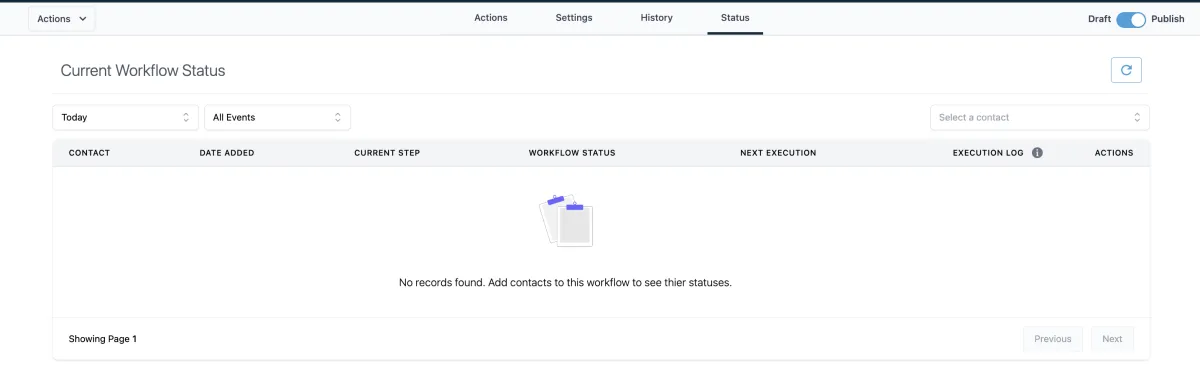Click the Previous page button
Image resolution: width=1200 pixels, height=388 pixels.
click(x=1053, y=339)
